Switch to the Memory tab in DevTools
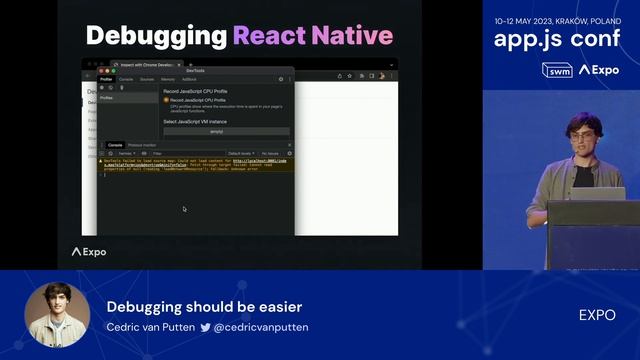Screen dimensions: 640x360 pos(168,79)
